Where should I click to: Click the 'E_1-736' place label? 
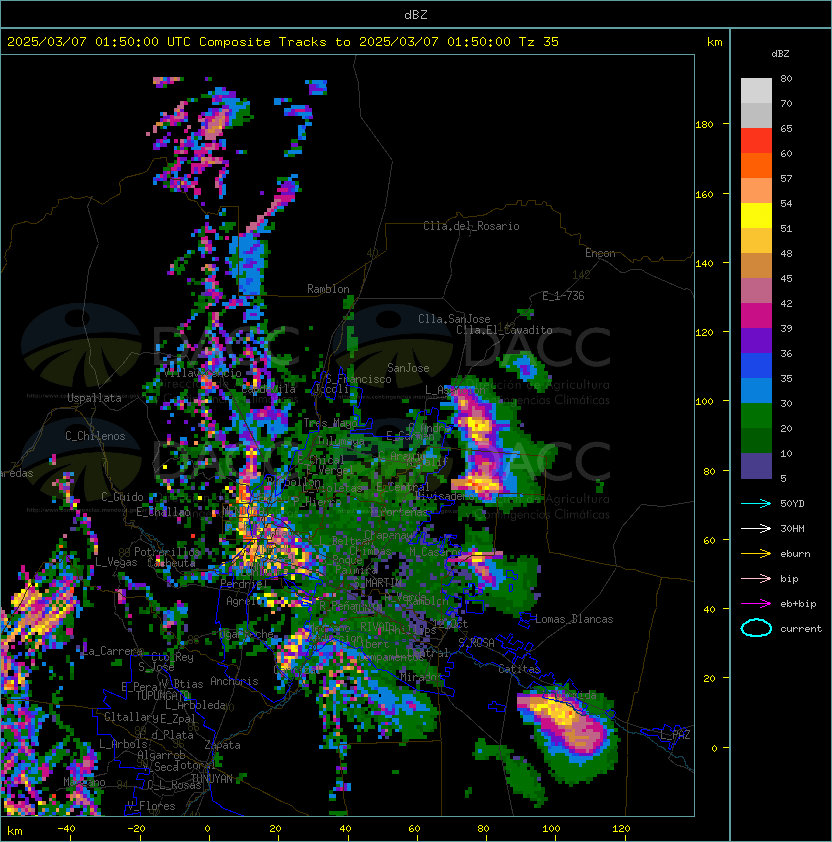click(x=563, y=296)
